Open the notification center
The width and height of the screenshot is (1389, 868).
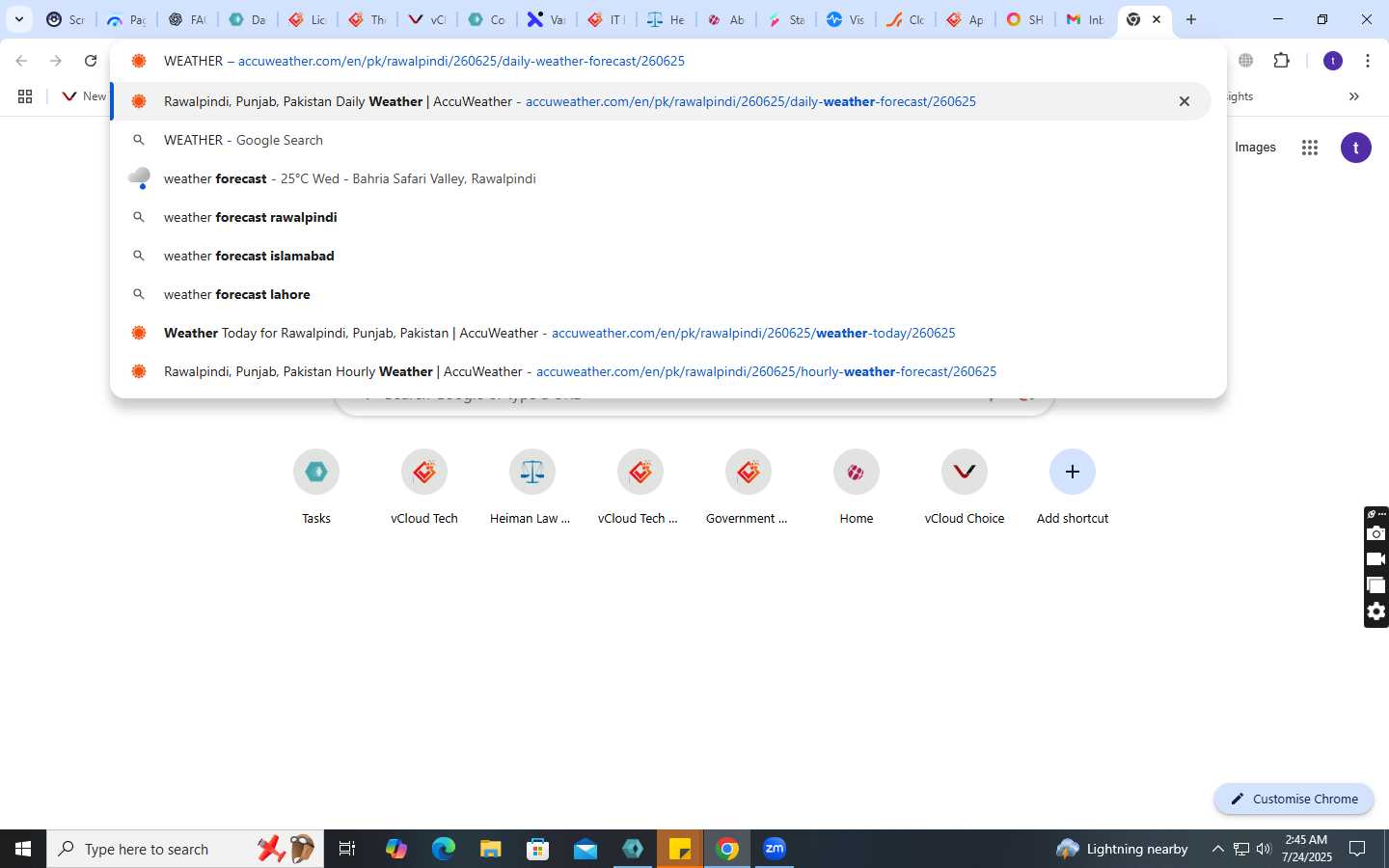(1357, 849)
